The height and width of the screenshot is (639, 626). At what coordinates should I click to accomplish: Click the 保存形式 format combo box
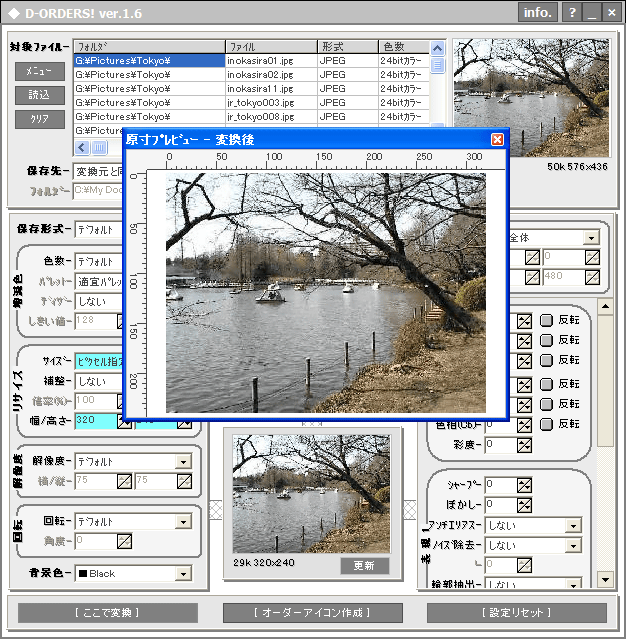pos(98,229)
